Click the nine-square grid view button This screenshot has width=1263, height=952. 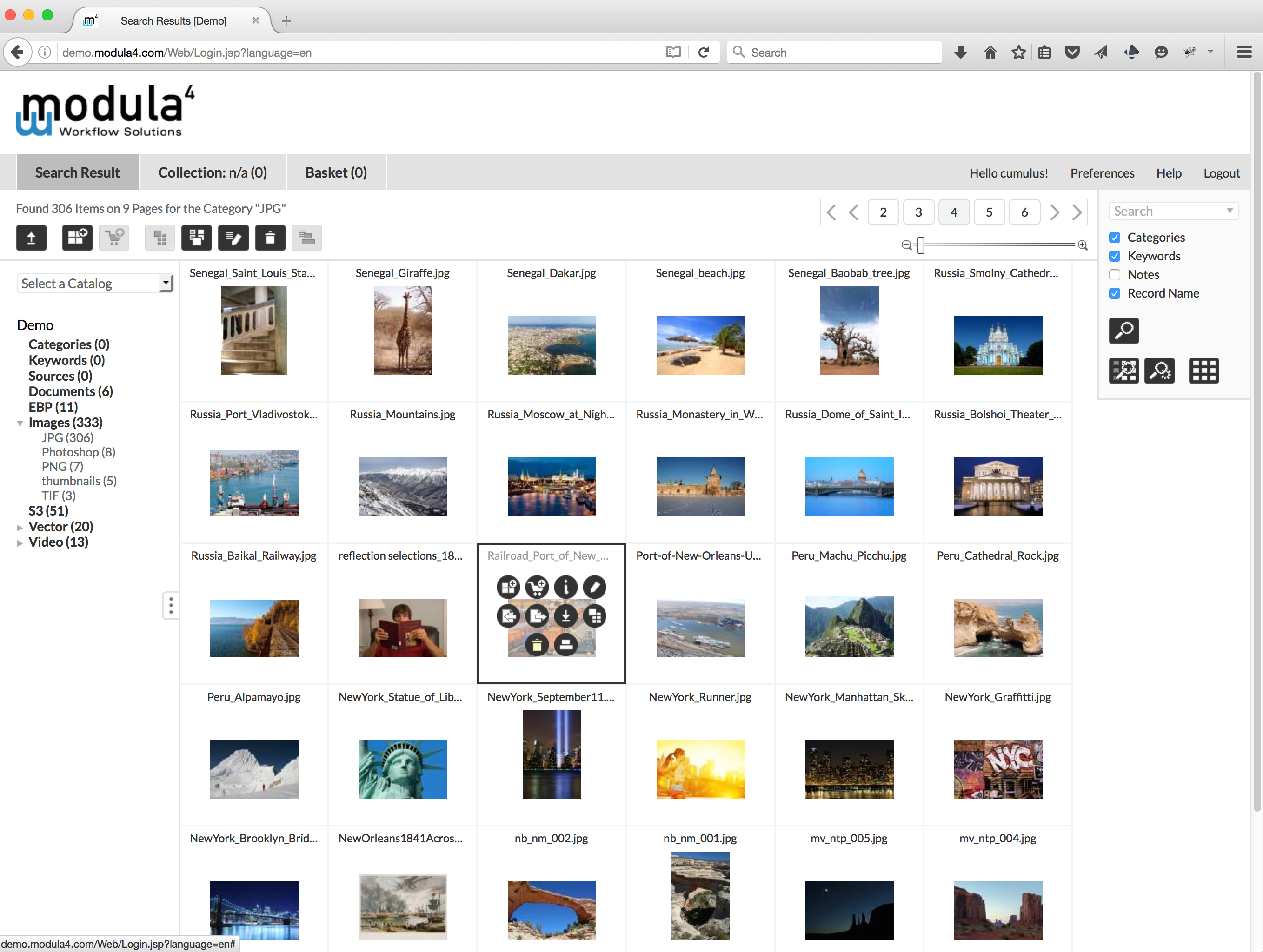(1203, 371)
